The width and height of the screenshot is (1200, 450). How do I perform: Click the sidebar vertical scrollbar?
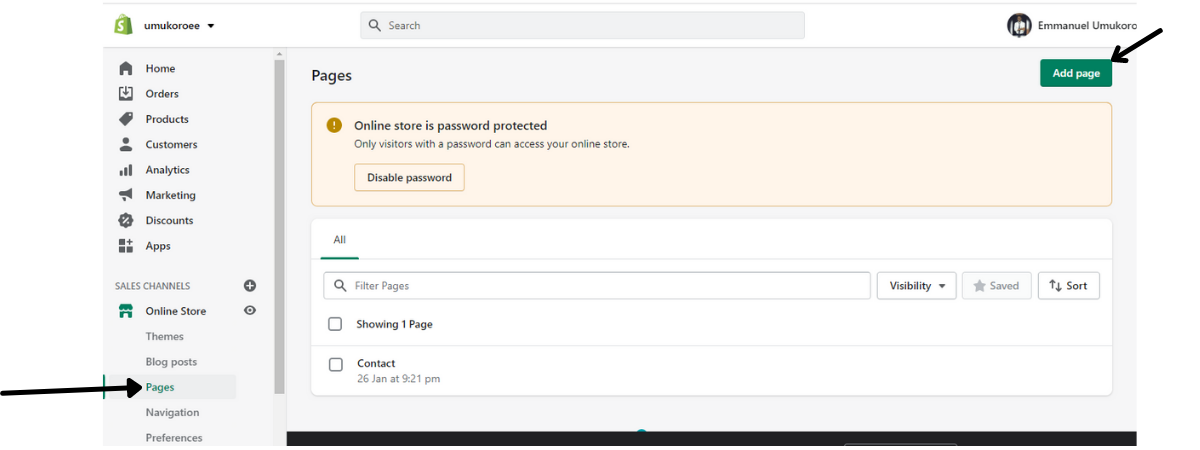[279, 226]
